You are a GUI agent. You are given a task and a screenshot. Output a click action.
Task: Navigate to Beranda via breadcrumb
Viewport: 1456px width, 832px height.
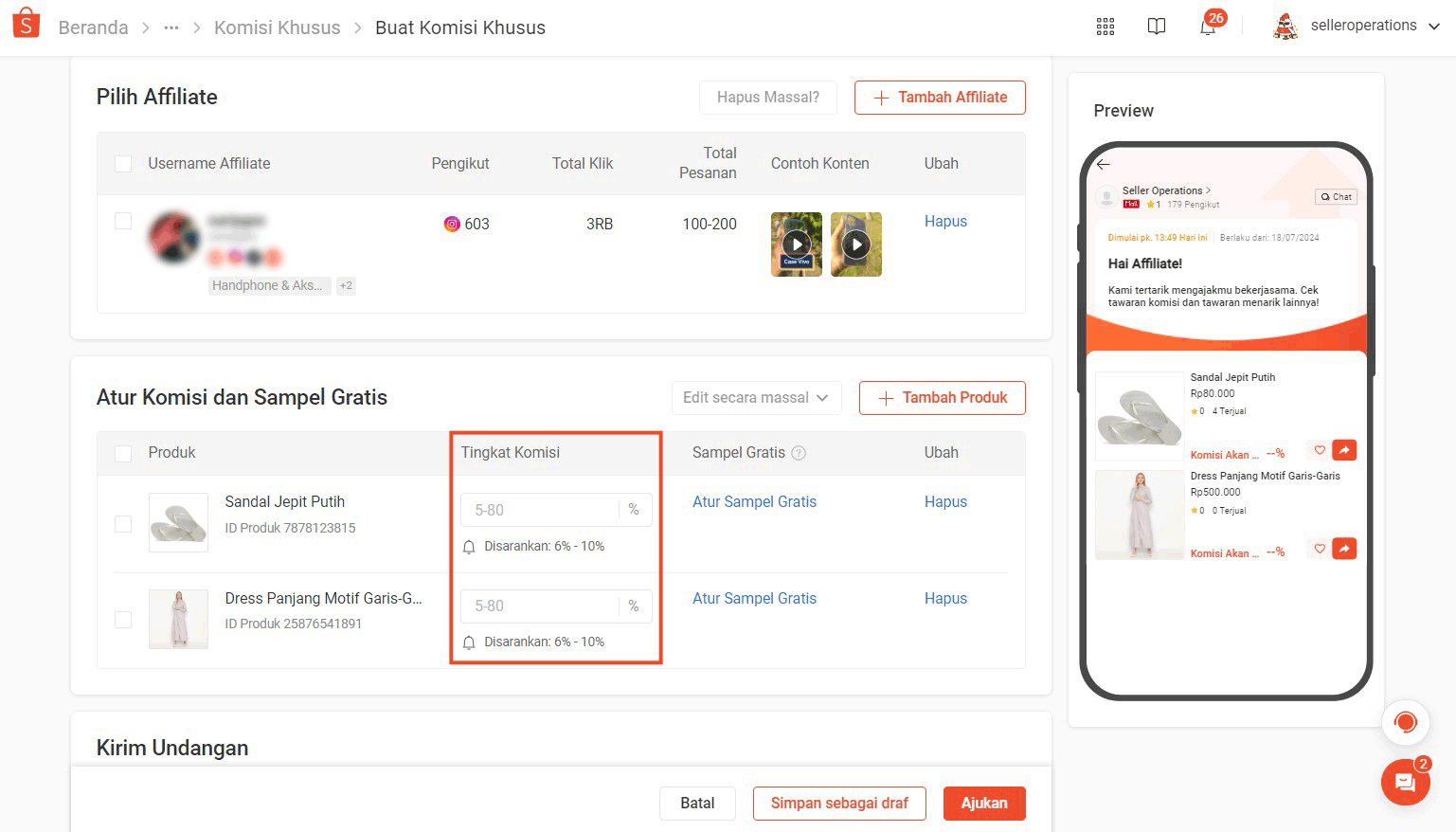(x=93, y=27)
